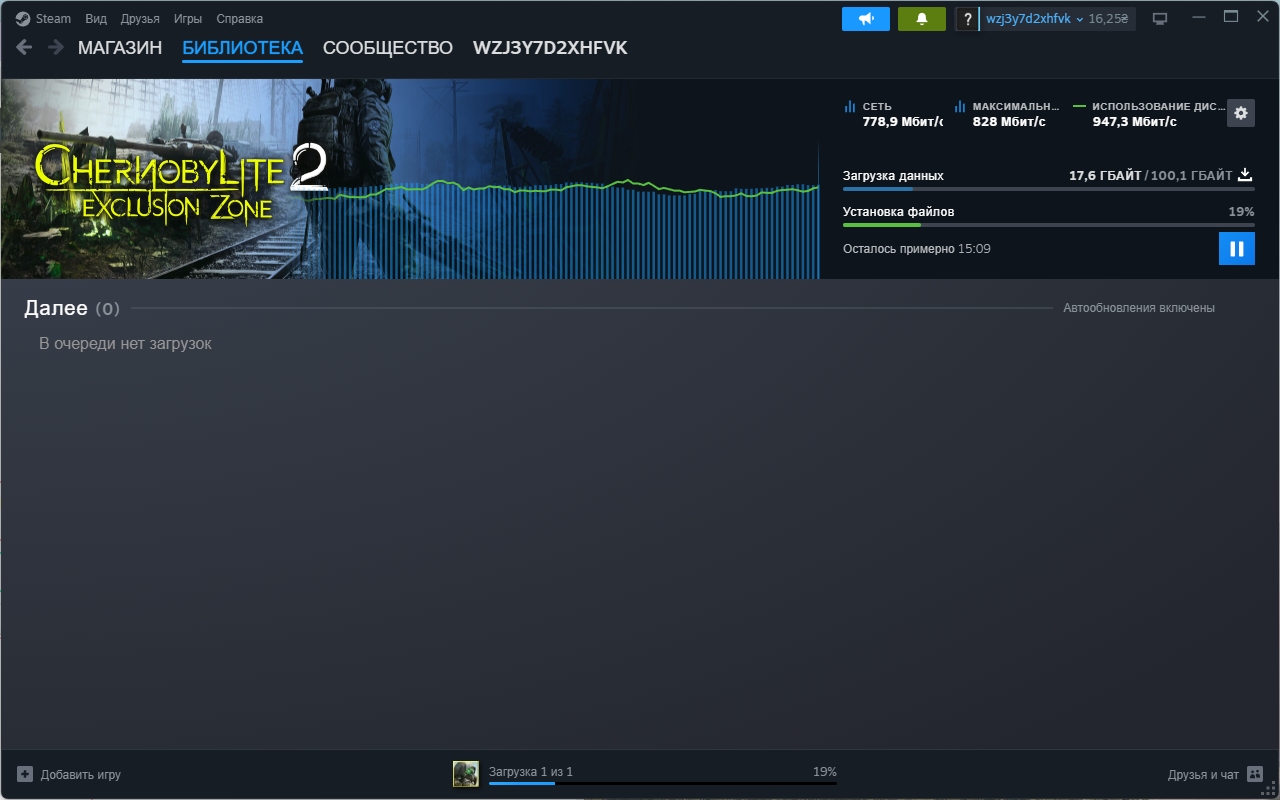The image size is (1280, 800).
Task: Click the Осталось примерно 15:09 text
Action: point(917,249)
